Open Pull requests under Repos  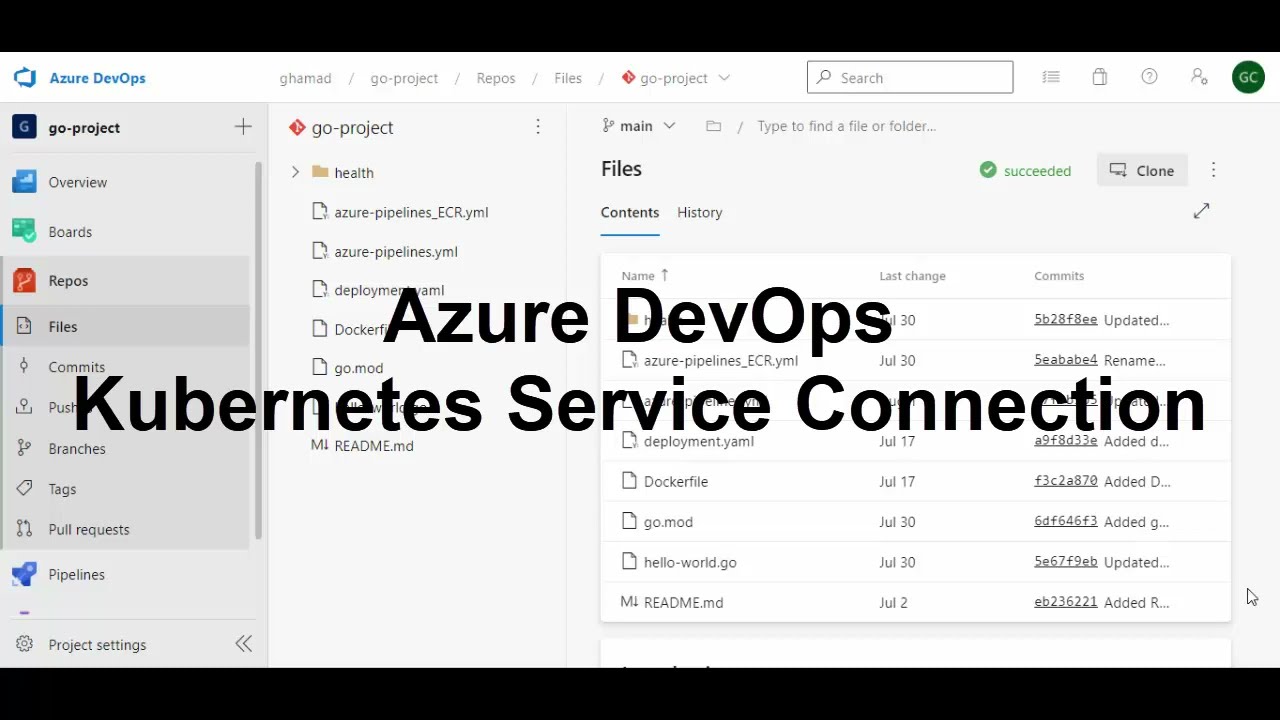[88, 529]
